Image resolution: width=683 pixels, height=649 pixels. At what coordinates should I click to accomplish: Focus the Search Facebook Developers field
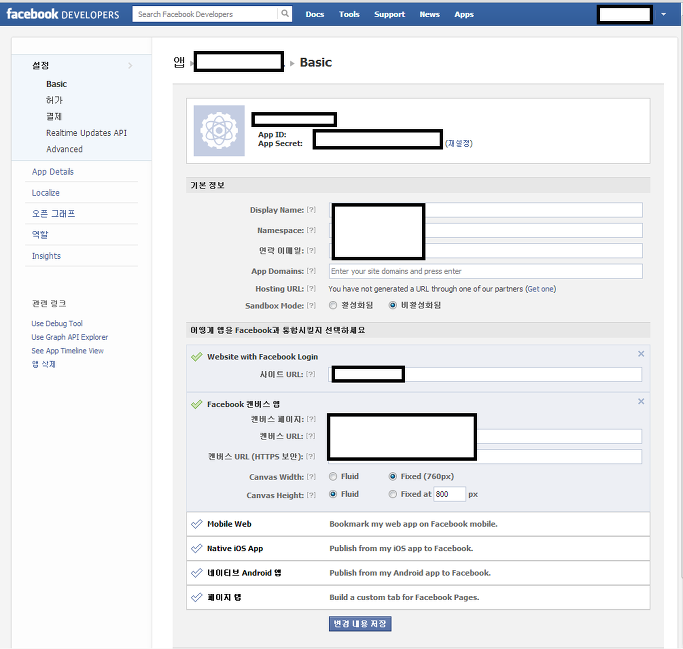click(x=205, y=14)
